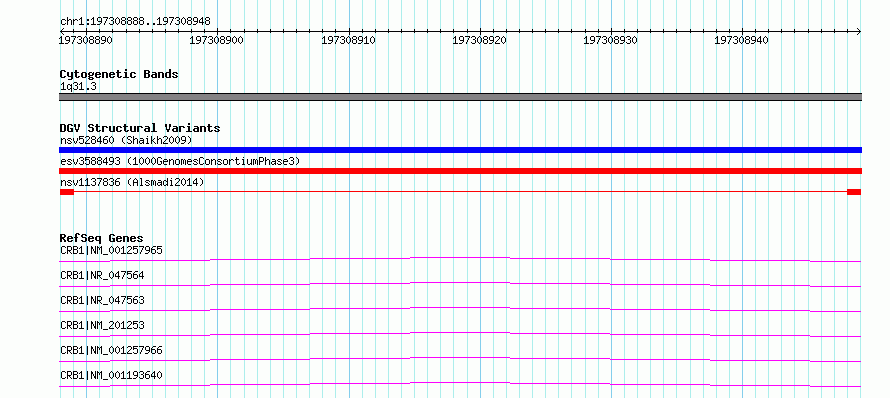Select the 1q31.3 band label
Image resolution: width=890 pixels, height=398 pixels.
[x=78, y=87]
